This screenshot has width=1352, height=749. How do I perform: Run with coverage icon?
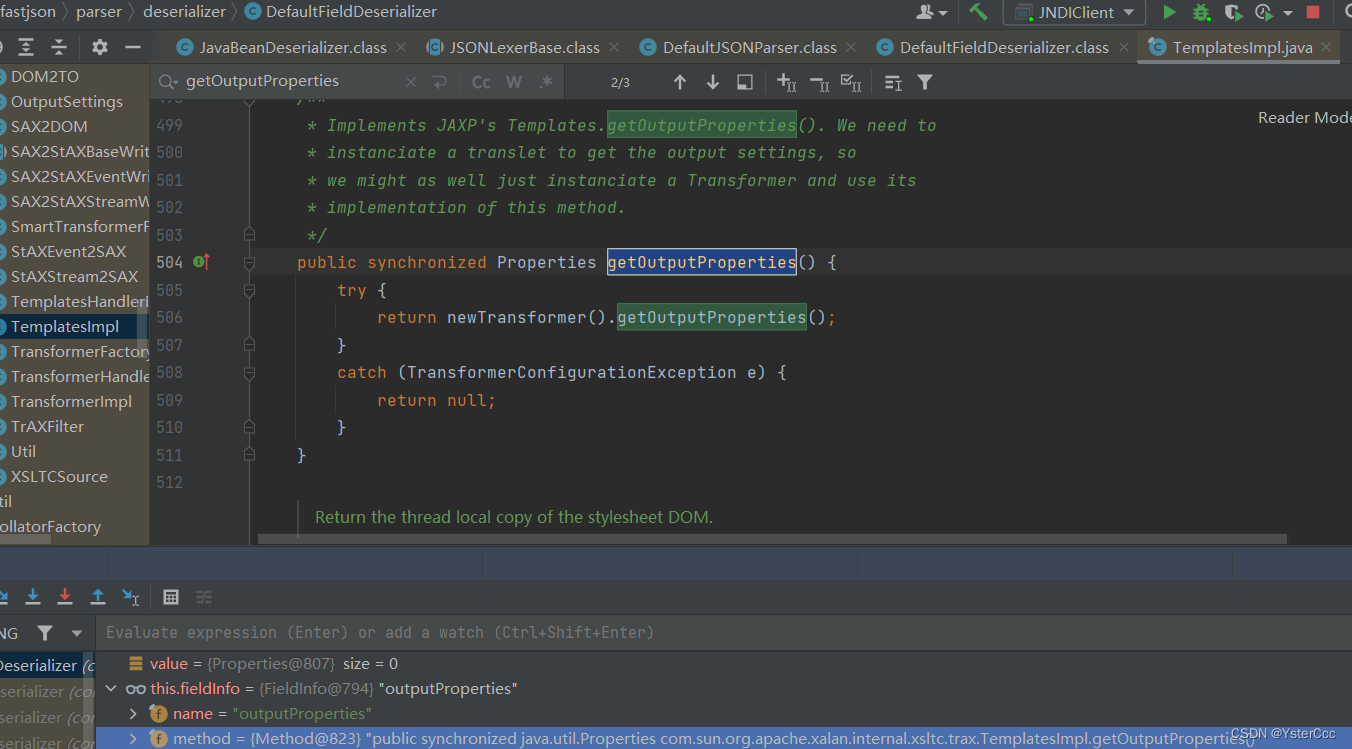coord(1234,13)
